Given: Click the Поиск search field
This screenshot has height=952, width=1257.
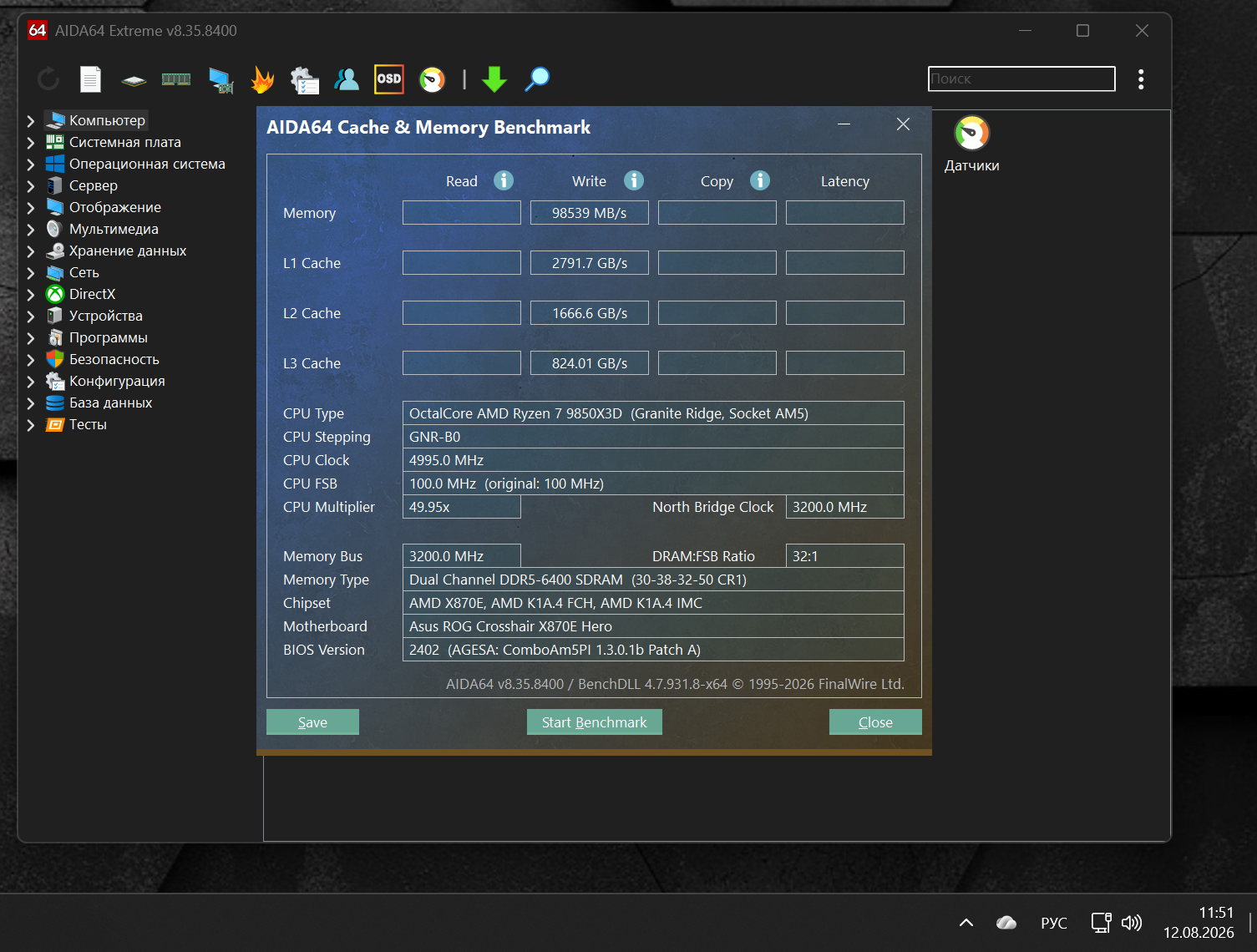Looking at the screenshot, I should coord(1021,78).
